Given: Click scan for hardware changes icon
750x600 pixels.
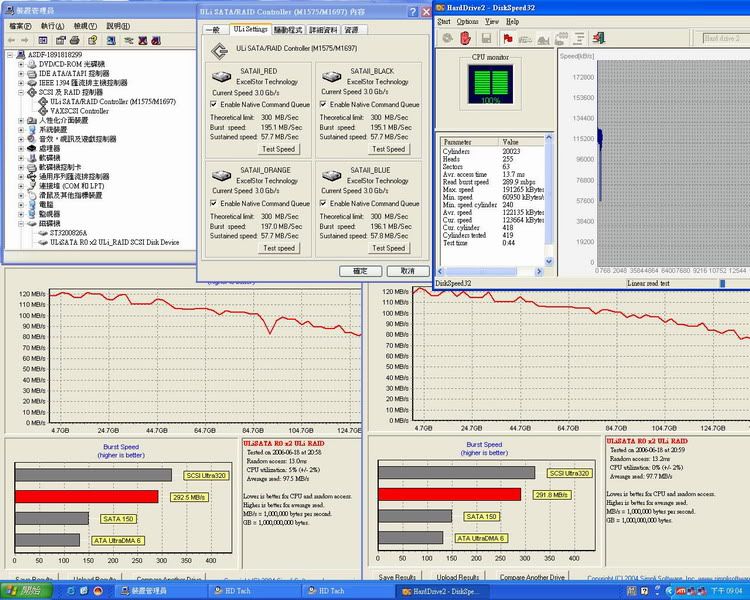Looking at the screenshot, I should coord(111,41).
